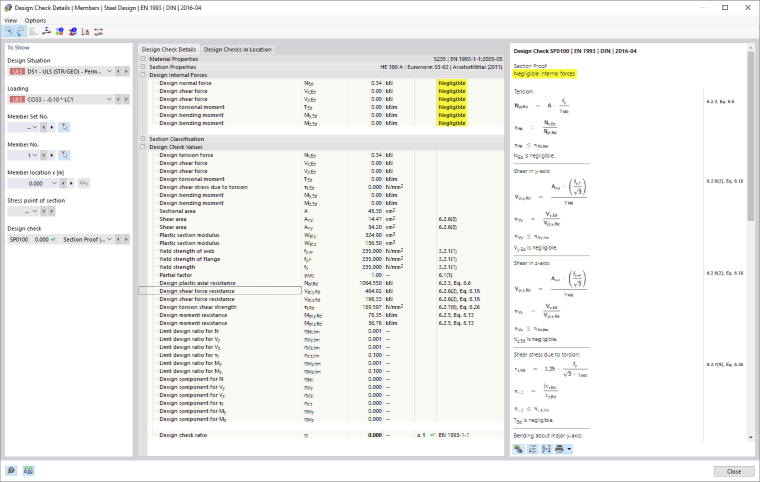Click the units 0.00 icon at bottom left

click(28, 470)
